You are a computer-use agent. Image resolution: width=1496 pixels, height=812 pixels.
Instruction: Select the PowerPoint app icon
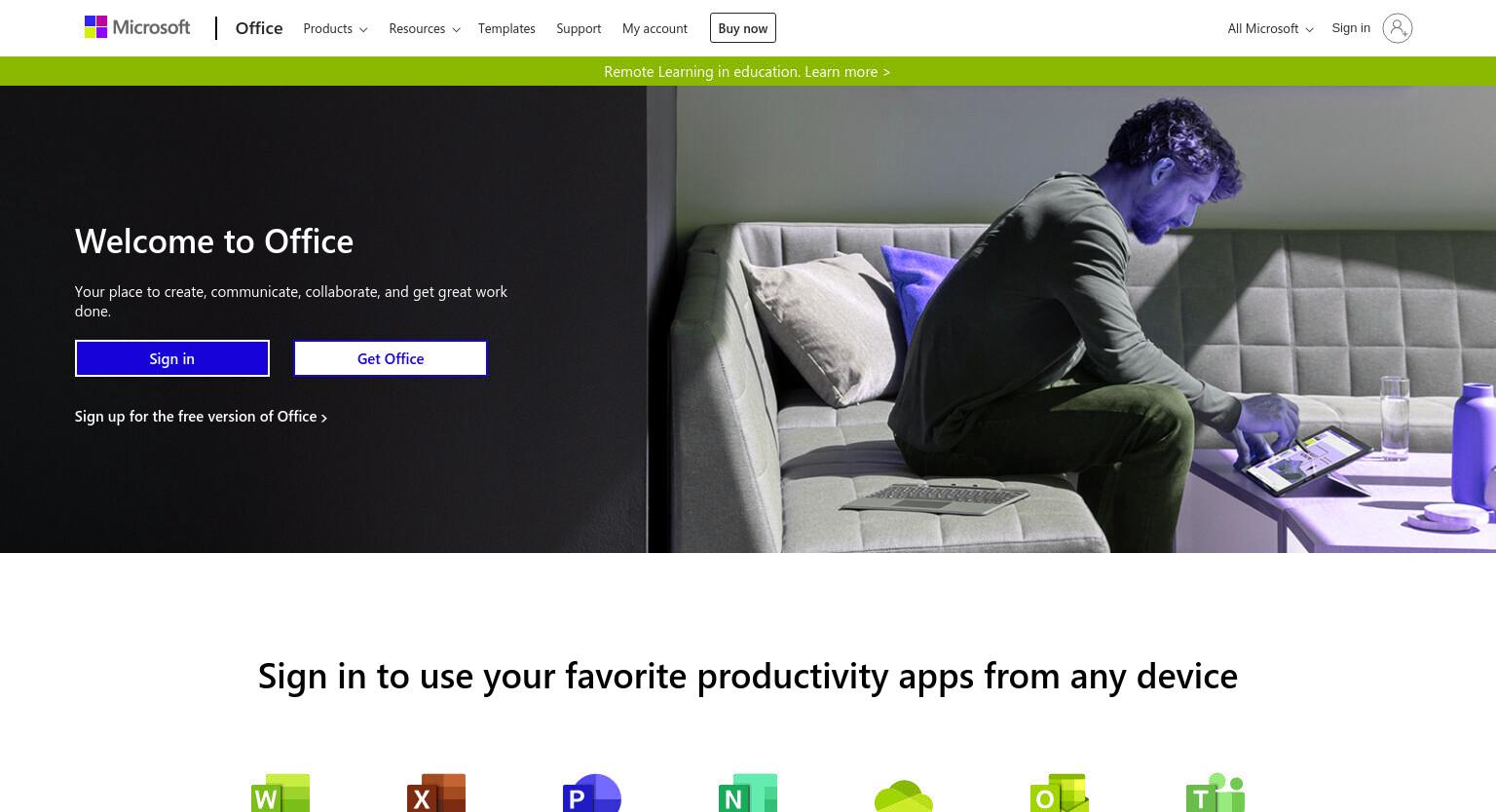coord(592,793)
